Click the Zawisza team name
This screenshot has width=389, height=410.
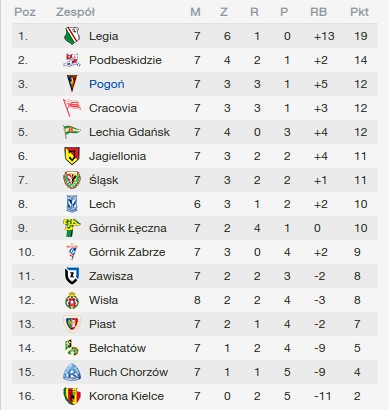pyautogui.click(x=111, y=276)
